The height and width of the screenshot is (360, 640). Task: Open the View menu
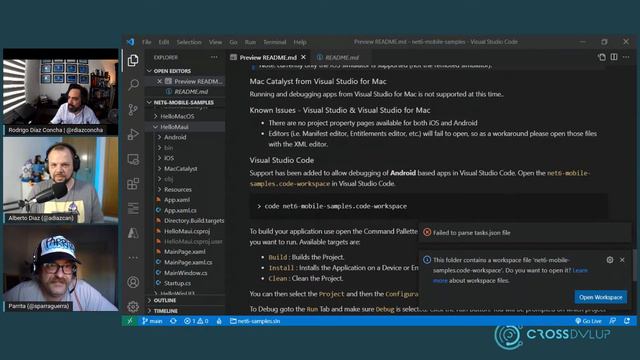pyautogui.click(x=216, y=42)
